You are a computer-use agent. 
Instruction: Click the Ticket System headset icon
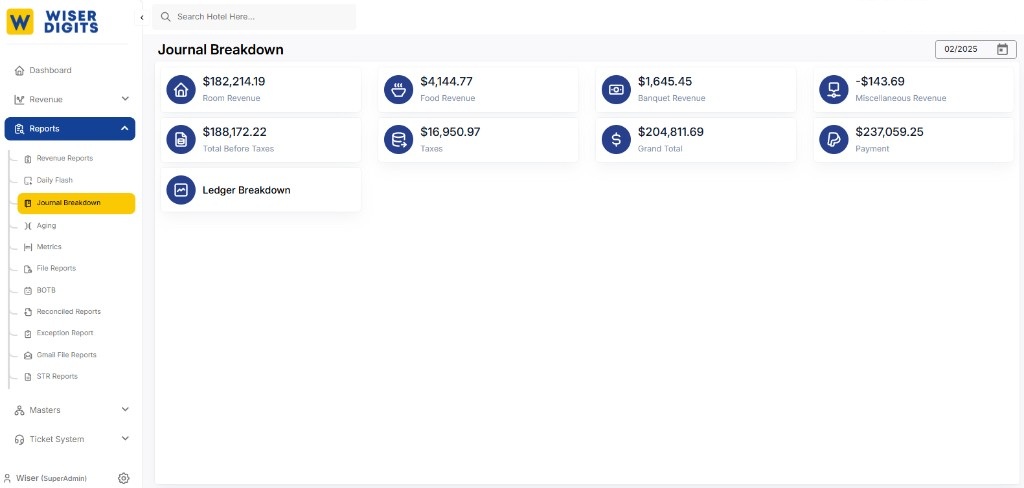pos(19,440)
